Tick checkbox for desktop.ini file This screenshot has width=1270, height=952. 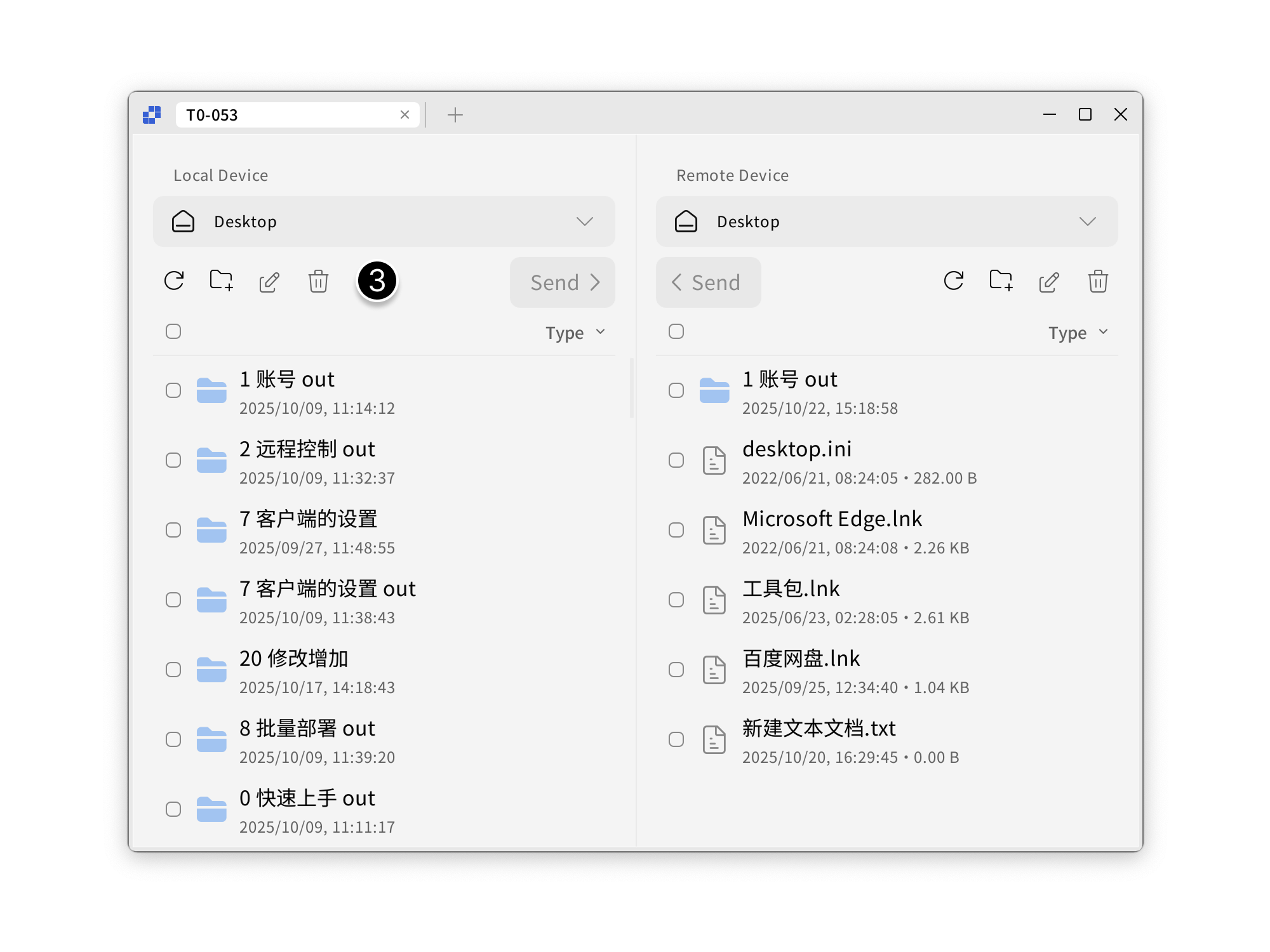pyautogui.click(x=676, y=460)
